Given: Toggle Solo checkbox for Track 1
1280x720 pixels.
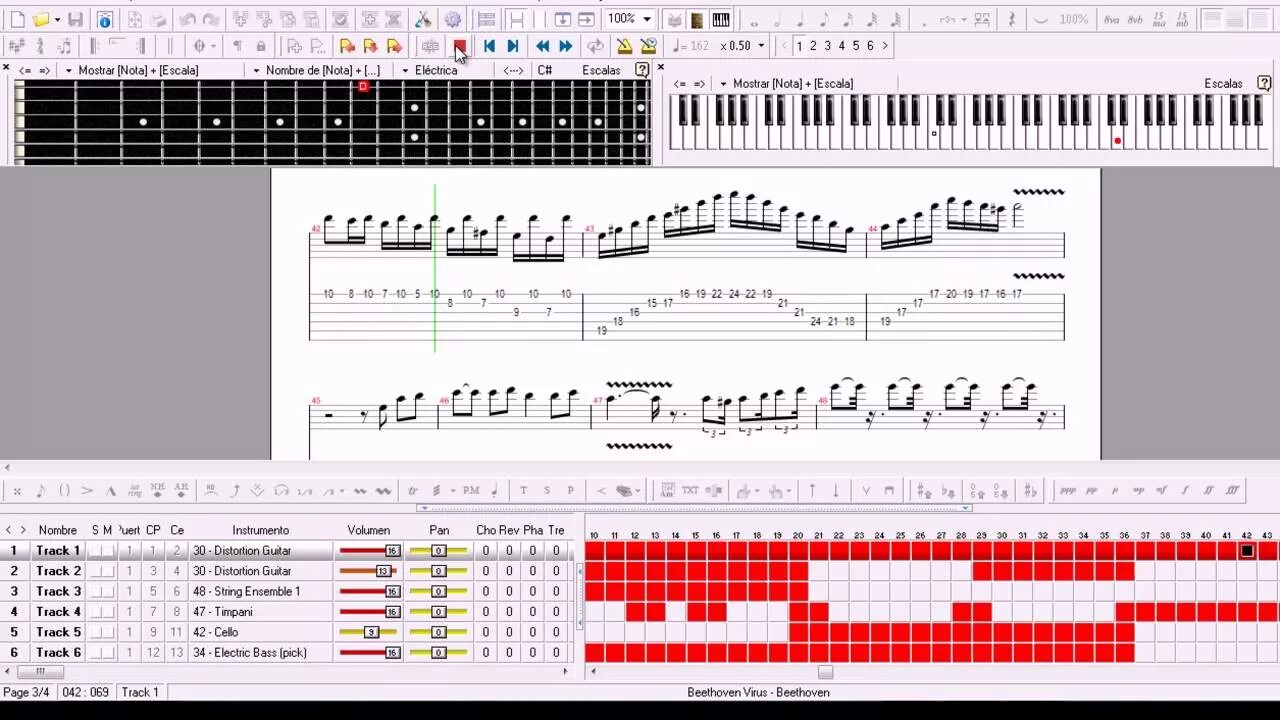Looking at the screenshot, I should tap(96, 551).
